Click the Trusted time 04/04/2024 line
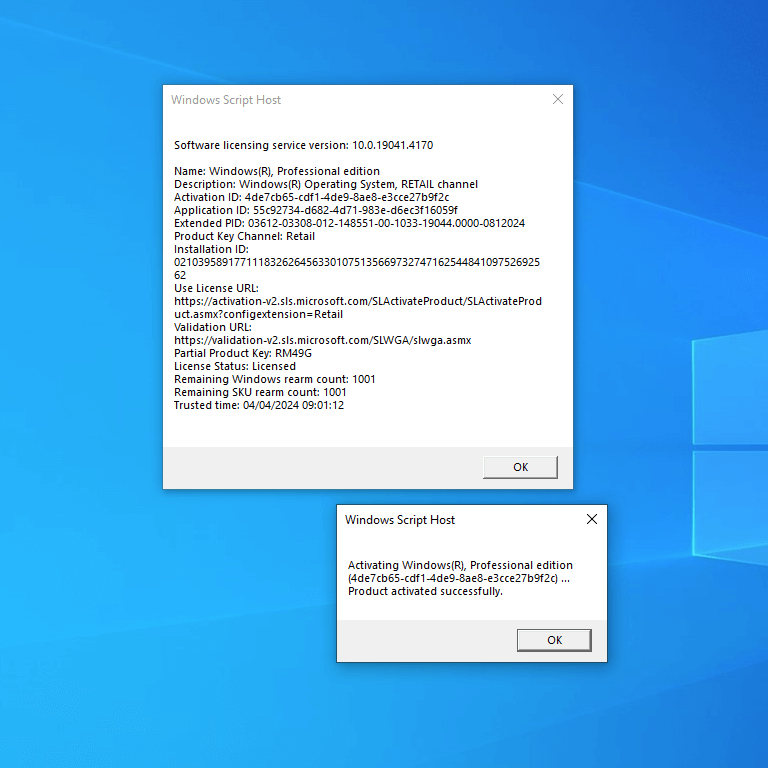 (x=259, y=405)
